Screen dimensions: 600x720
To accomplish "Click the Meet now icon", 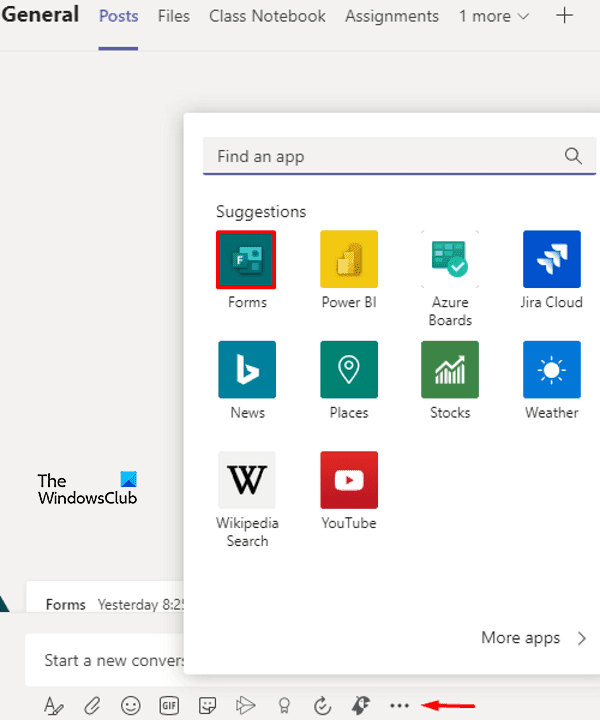I will [245, 705].
